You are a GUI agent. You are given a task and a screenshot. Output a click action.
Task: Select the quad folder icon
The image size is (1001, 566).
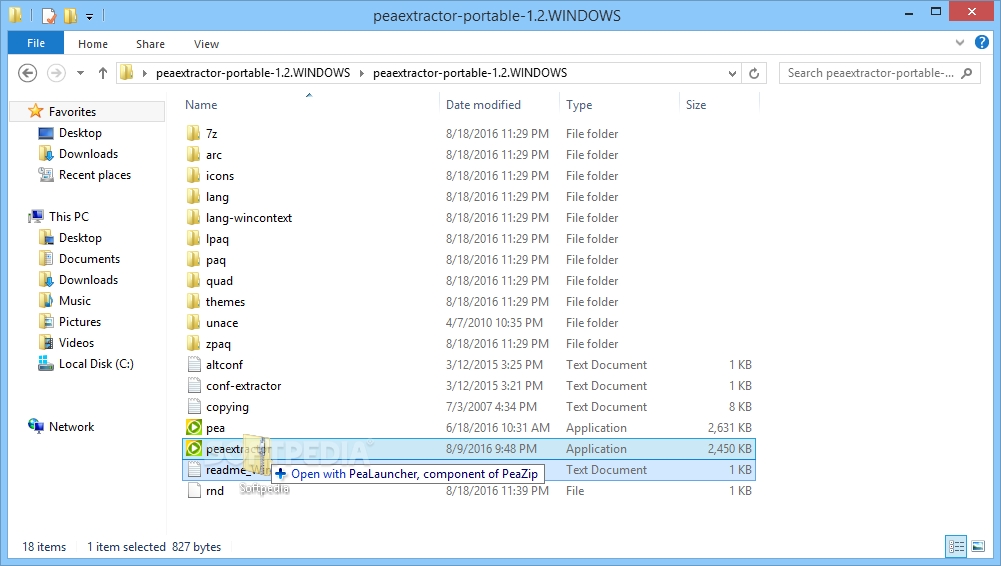point(193,281)
